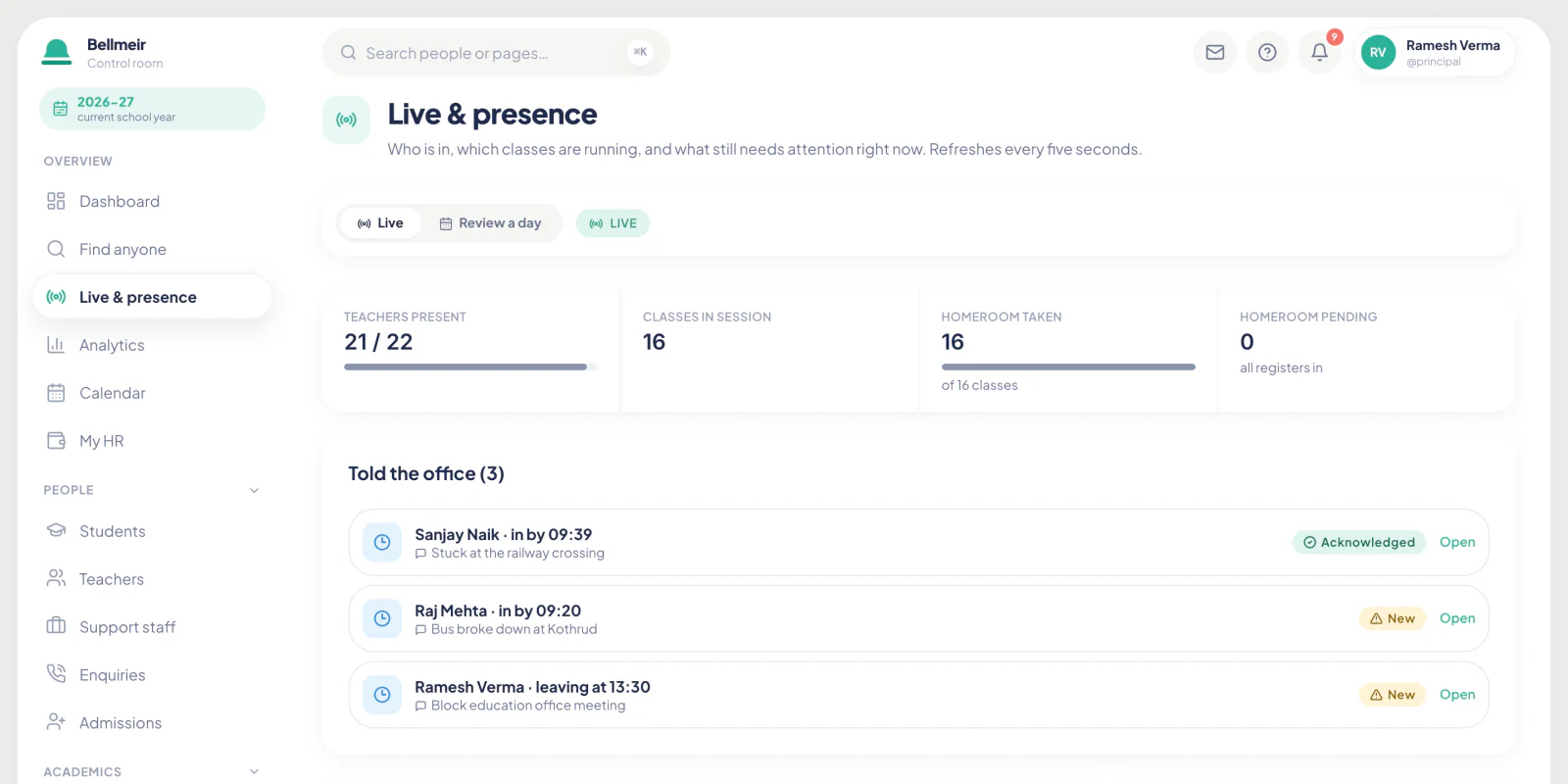
Task: Switch to Review a day tab
Action: pyautogui.click(x=490, y=223)
